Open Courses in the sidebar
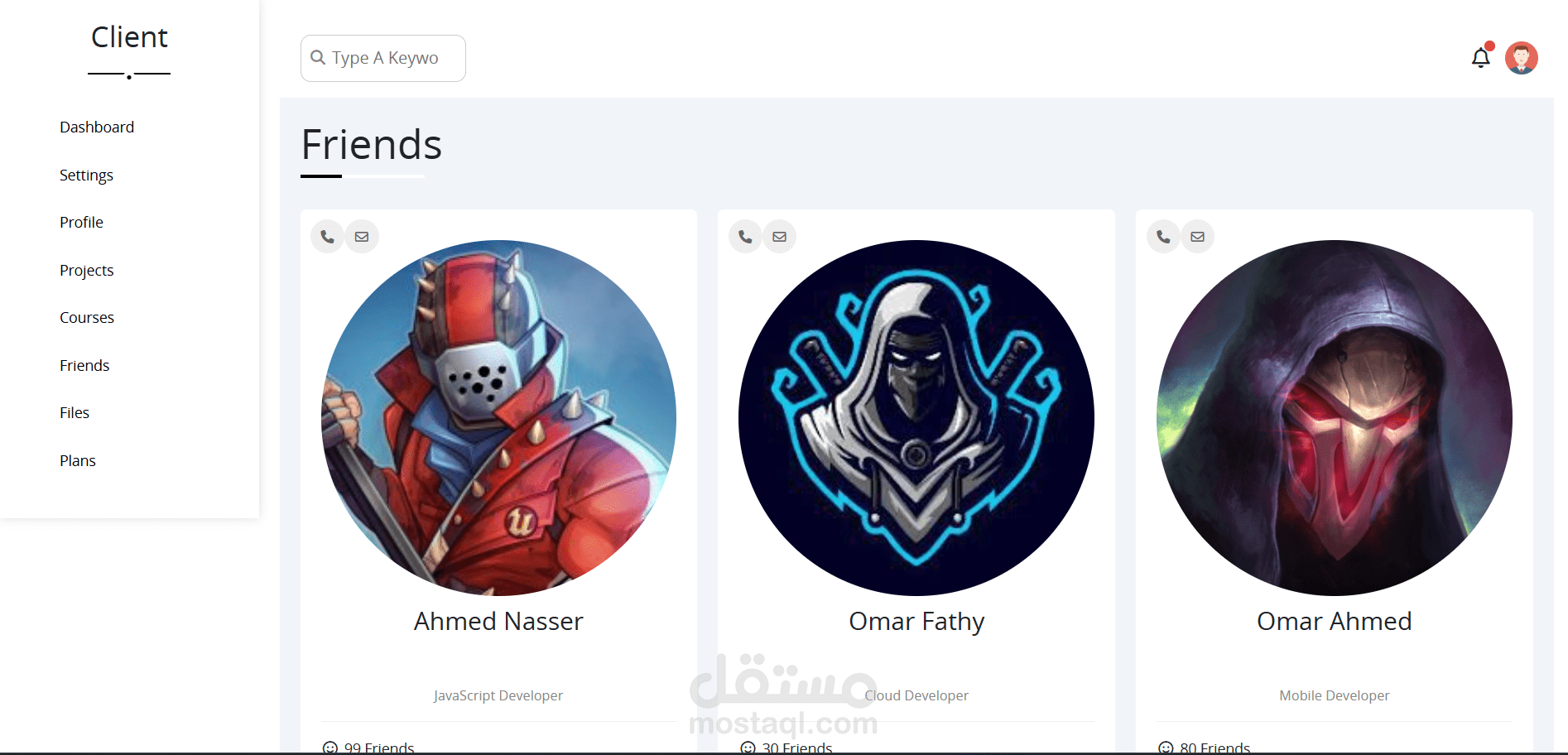This screenshot has height=755, width=1568. [x=87, y=317]
